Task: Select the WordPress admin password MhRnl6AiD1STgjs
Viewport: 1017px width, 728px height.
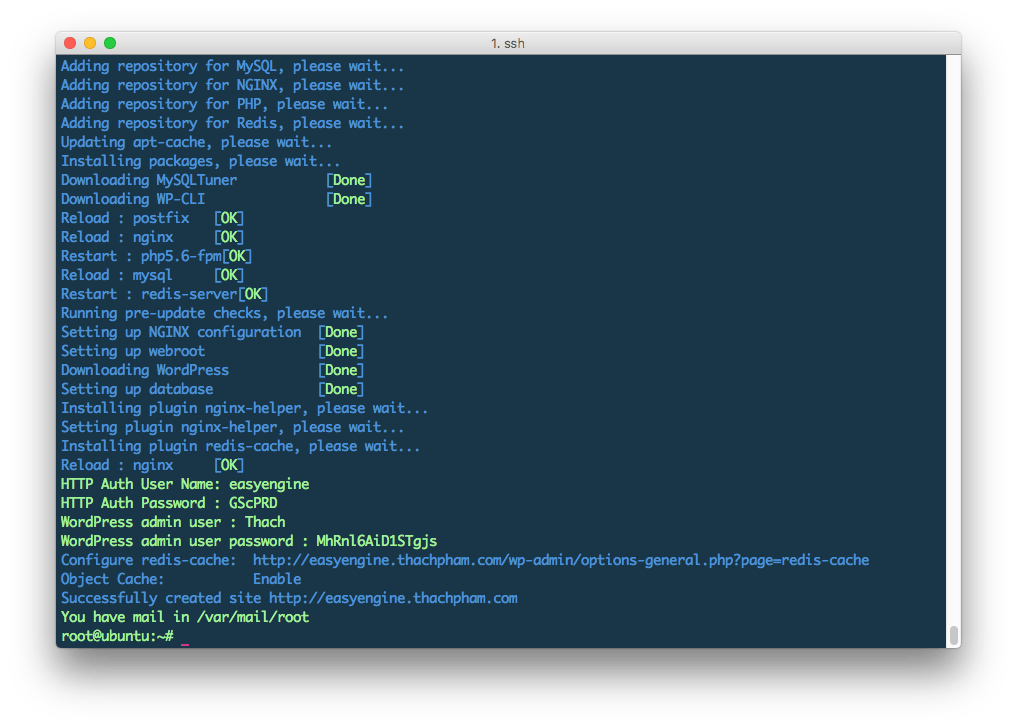Action: pos(376,541)
